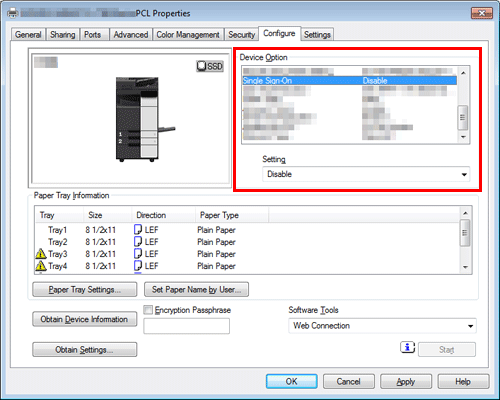Open the Settings tab
The image size is (500, 400).
click(x=317, y=34)
